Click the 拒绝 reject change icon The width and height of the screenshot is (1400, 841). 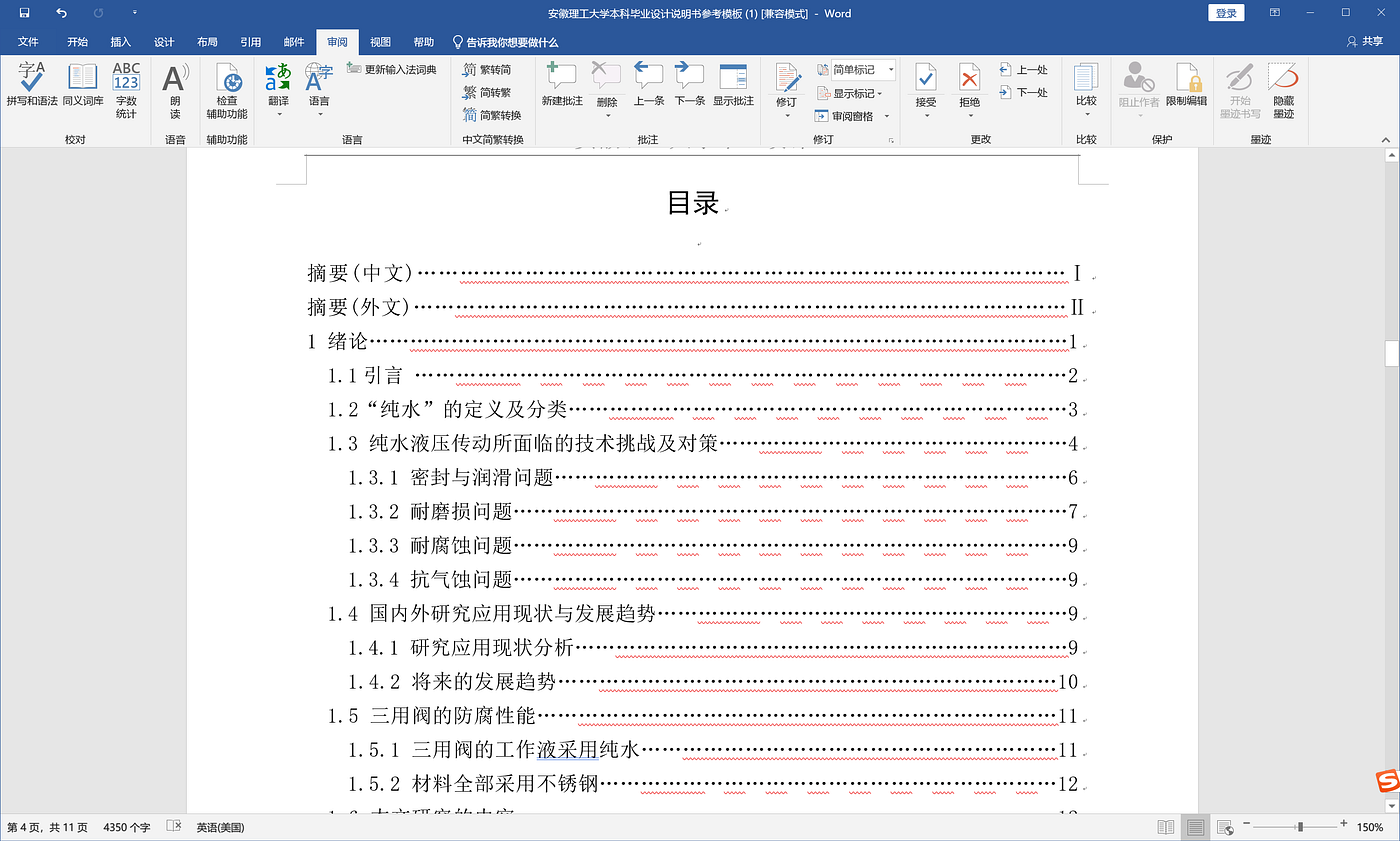click(x=970, y=78)
